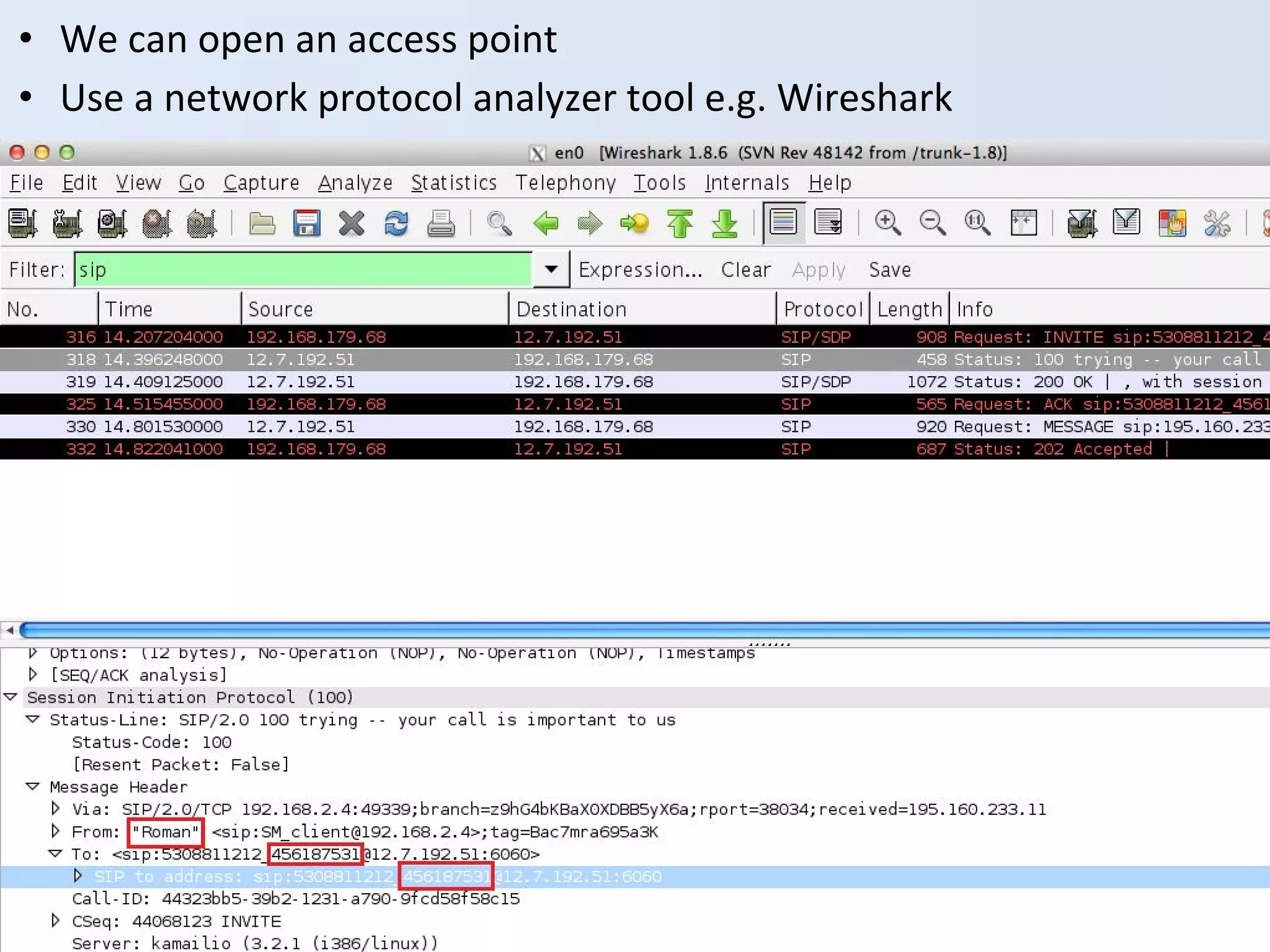Collapse the Session Initiation Protocol section

[x=11, y=697]
